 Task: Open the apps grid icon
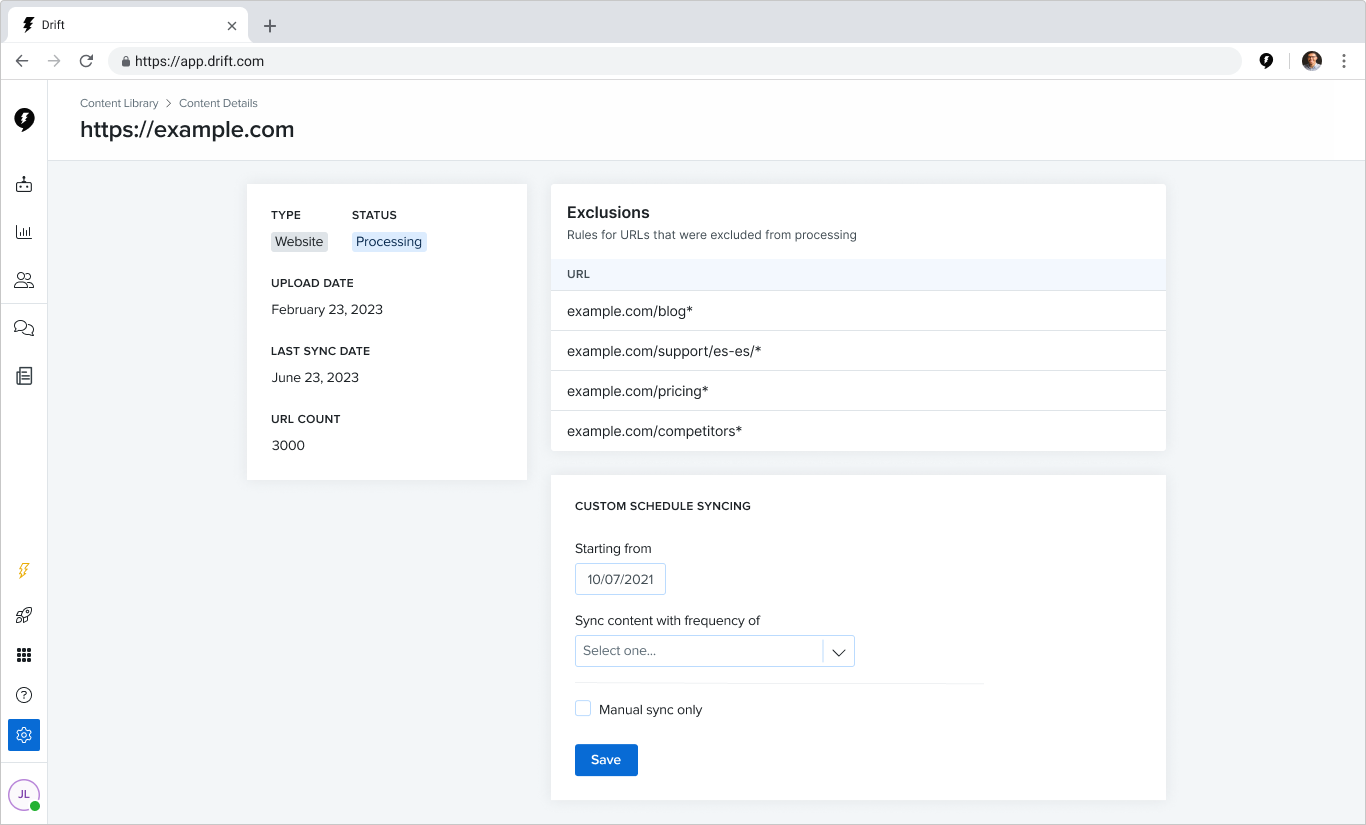(24, 655)
